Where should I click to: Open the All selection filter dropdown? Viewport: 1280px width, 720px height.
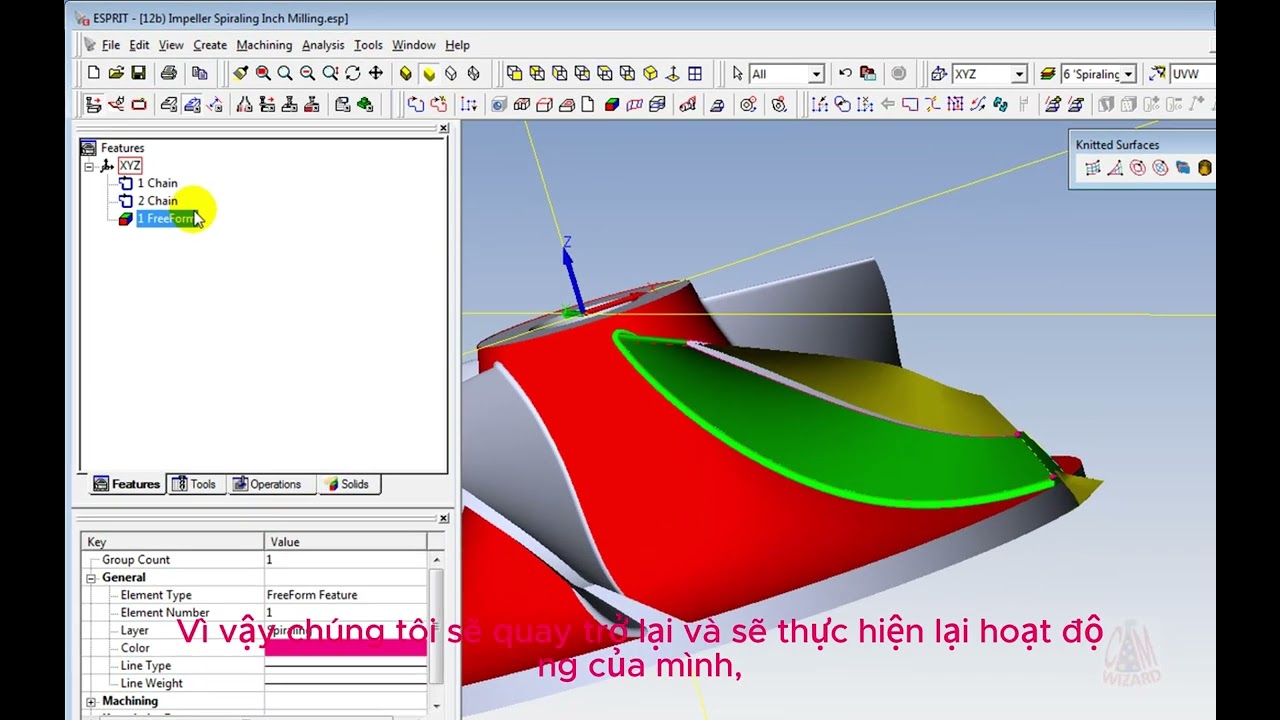click(x=816, y=74)
